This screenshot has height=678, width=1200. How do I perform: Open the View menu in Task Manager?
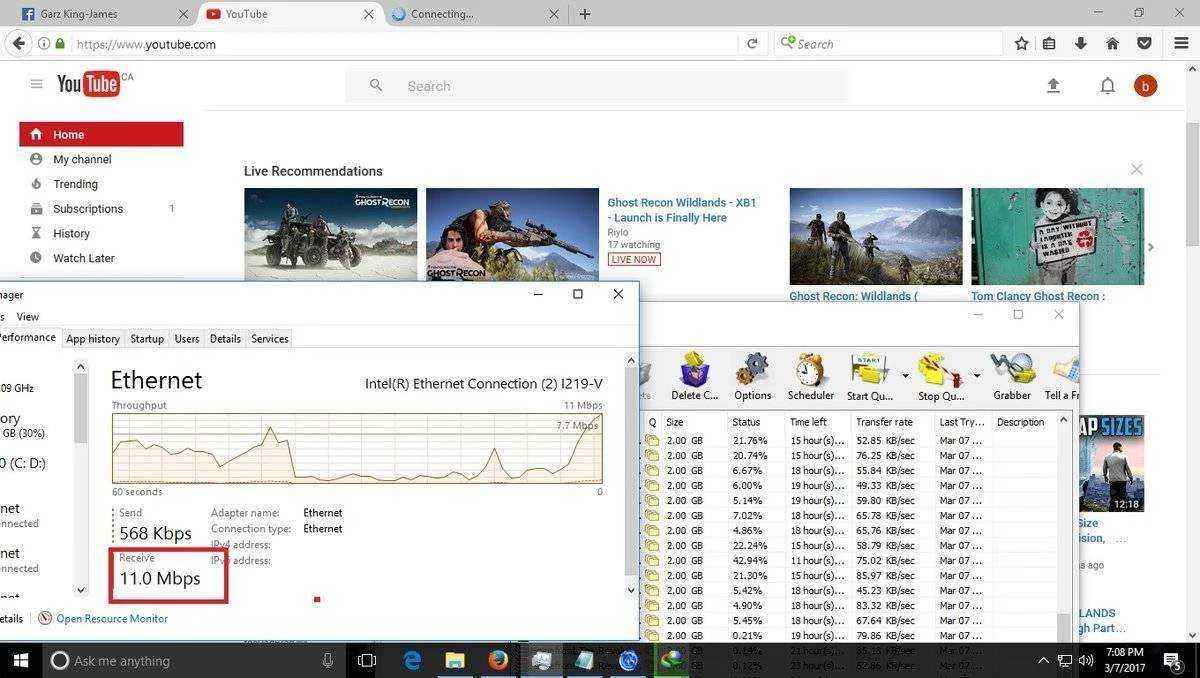[27, 317]
